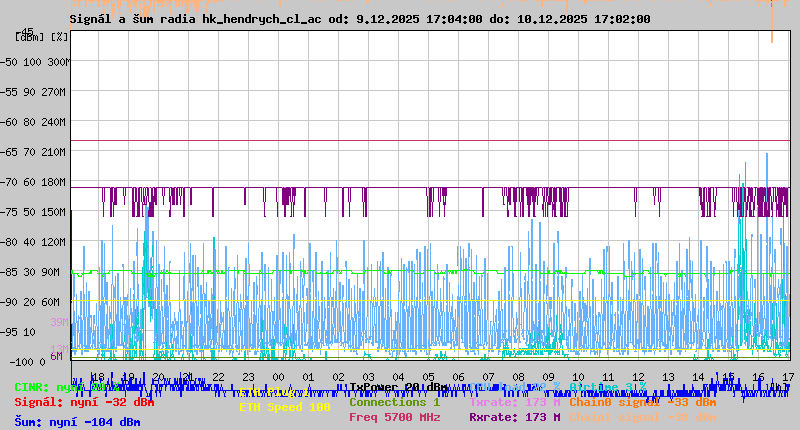The height and width of the screenshot is (430, 800).
Task: Select the red "Signál: nyní -32 dBm" legend entry
Action: click(x=84, y=402)
